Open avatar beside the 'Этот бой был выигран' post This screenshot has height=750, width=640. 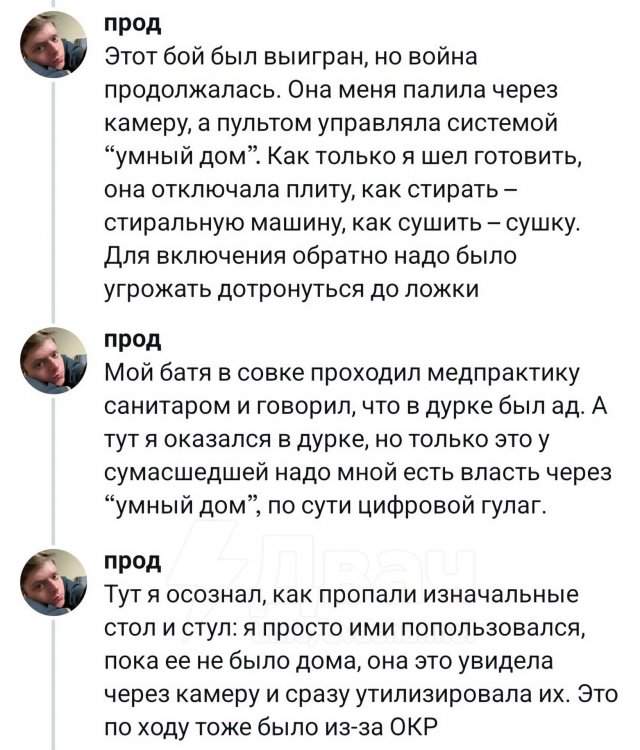[x=54, y=45]
